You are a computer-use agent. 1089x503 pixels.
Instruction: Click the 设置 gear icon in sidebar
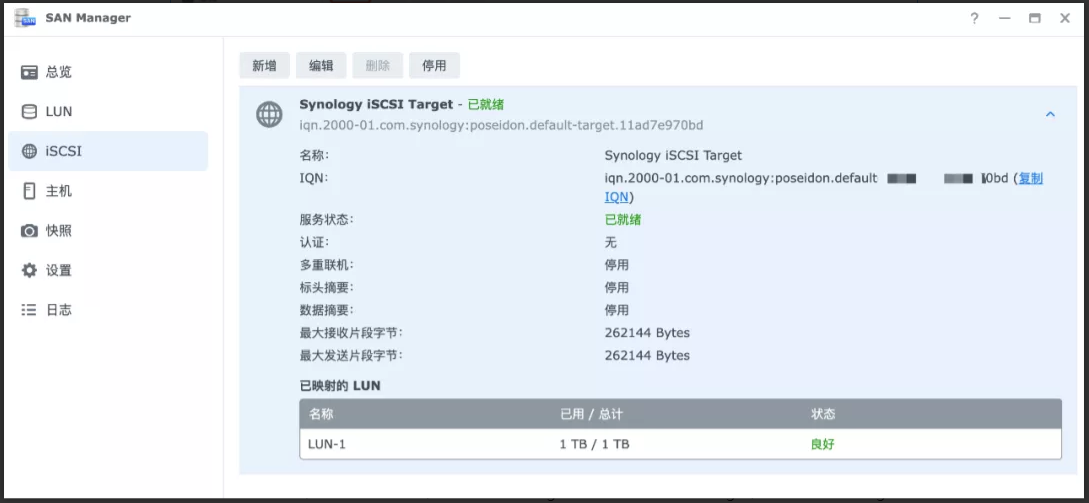[29, 270]
